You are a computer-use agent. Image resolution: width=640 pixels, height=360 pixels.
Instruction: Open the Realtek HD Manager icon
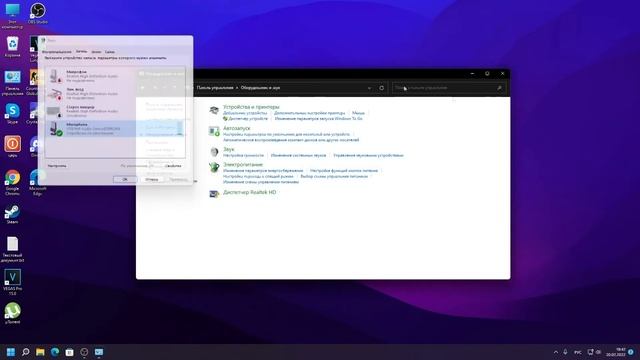pos(214,194)
